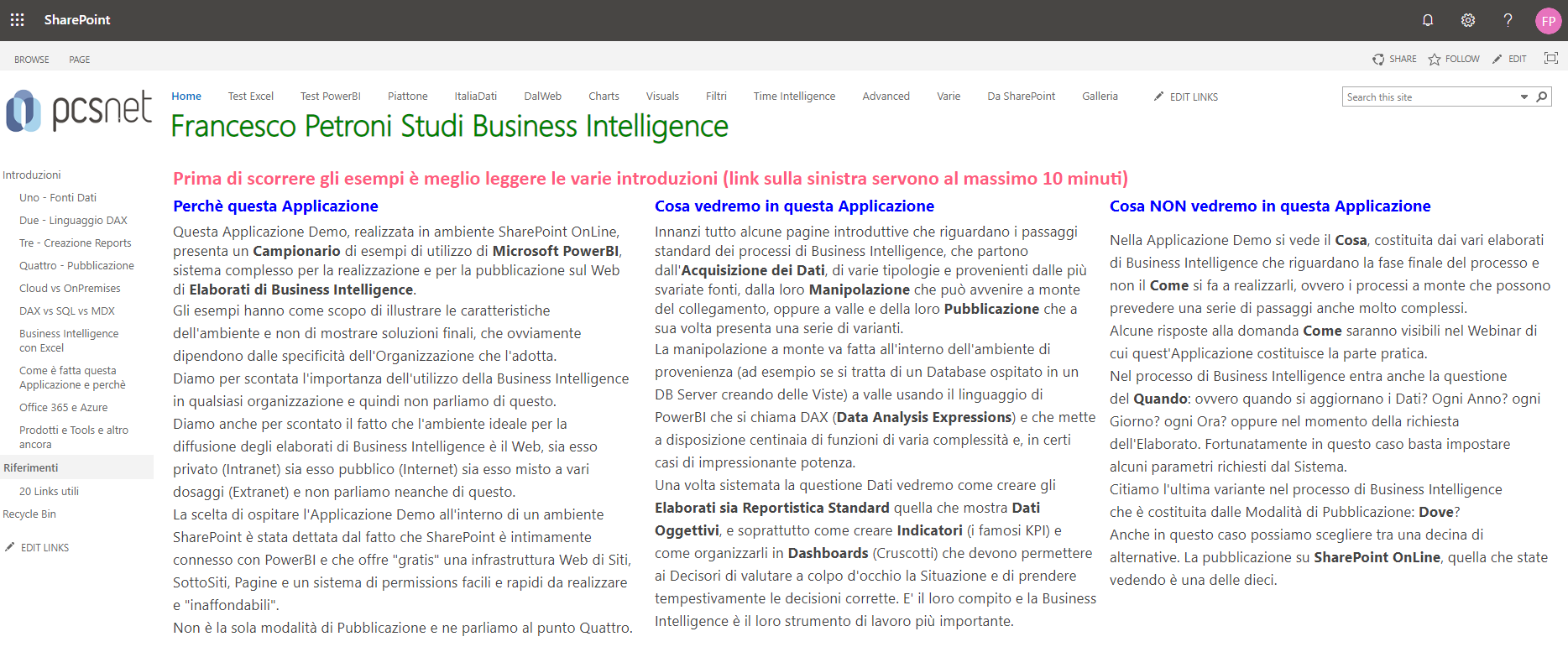Click the search magnifier icon
The width and height of the screenshot is (1568, 647).
click(1542, 97)
